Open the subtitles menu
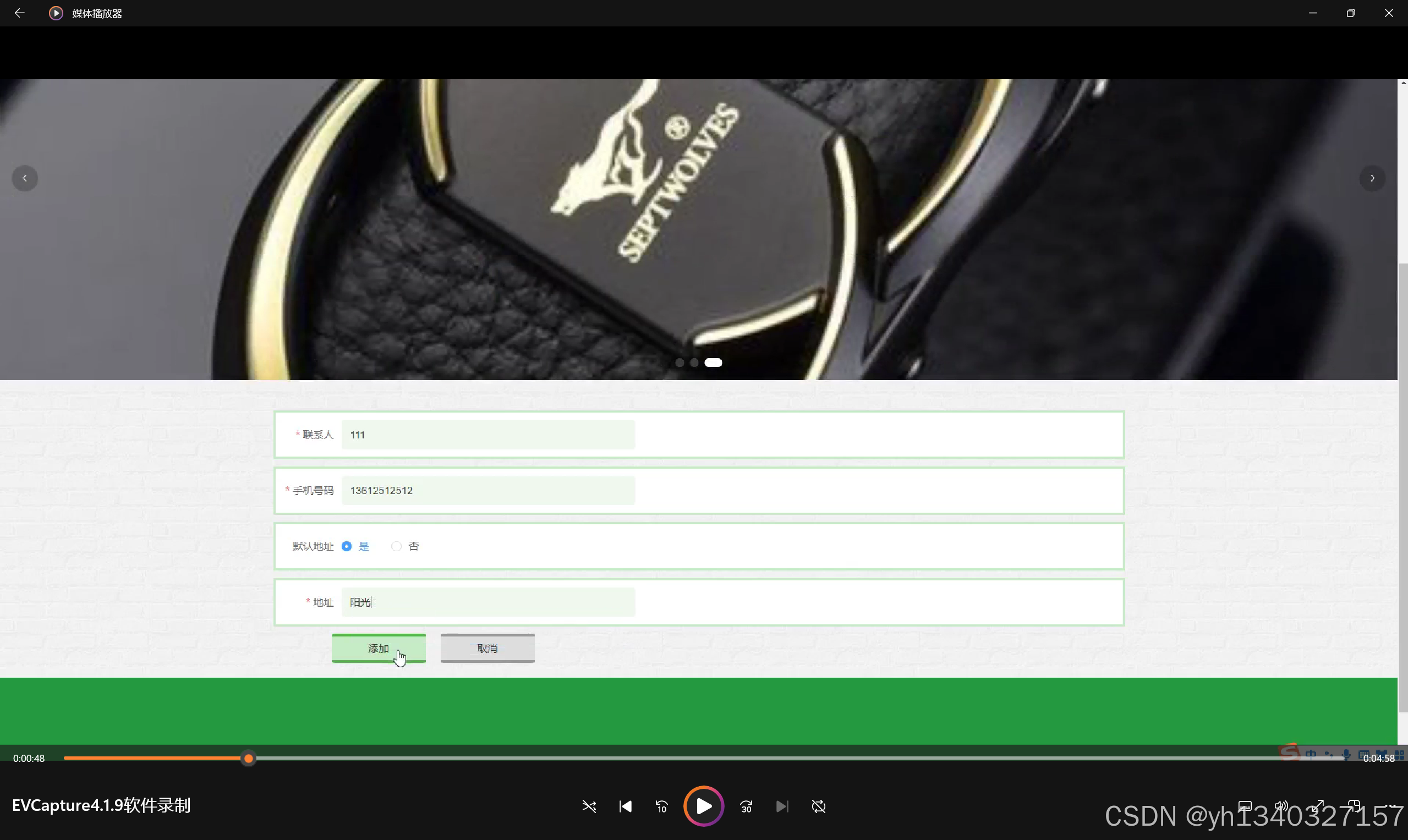This screenshot has height=840, width=1408. point(1245,806)
